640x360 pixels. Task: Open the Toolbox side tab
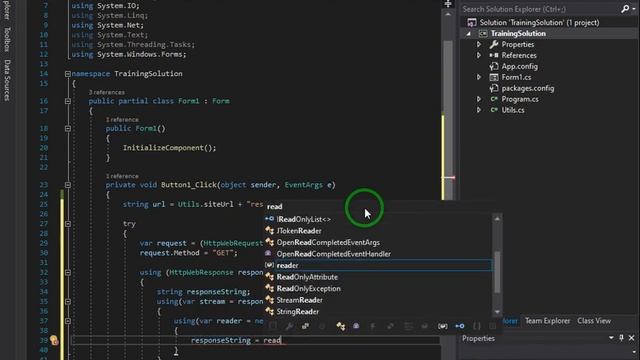[7, 39]
